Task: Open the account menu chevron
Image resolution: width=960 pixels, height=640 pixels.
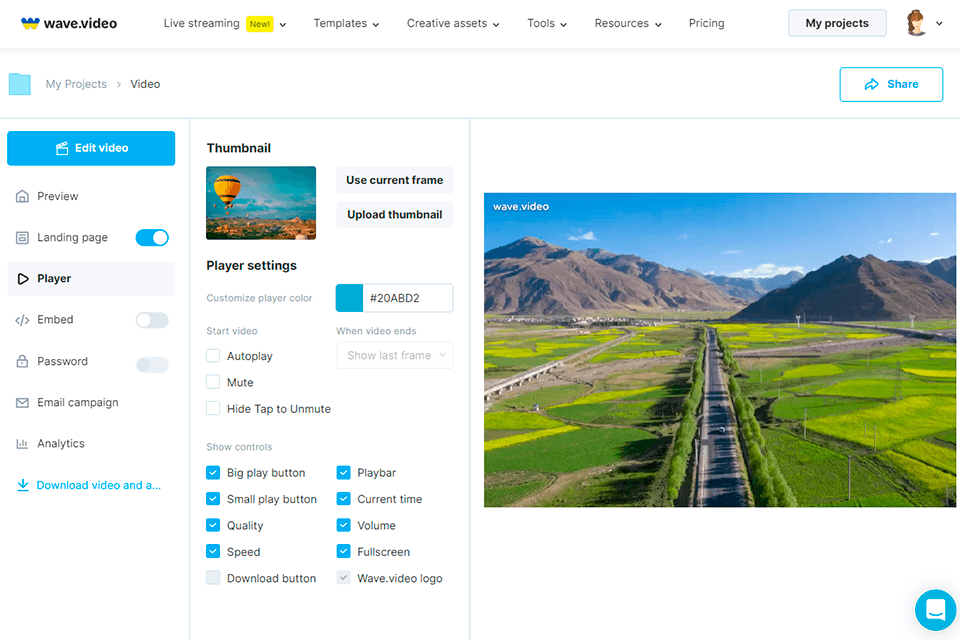Action: point(939,23)
